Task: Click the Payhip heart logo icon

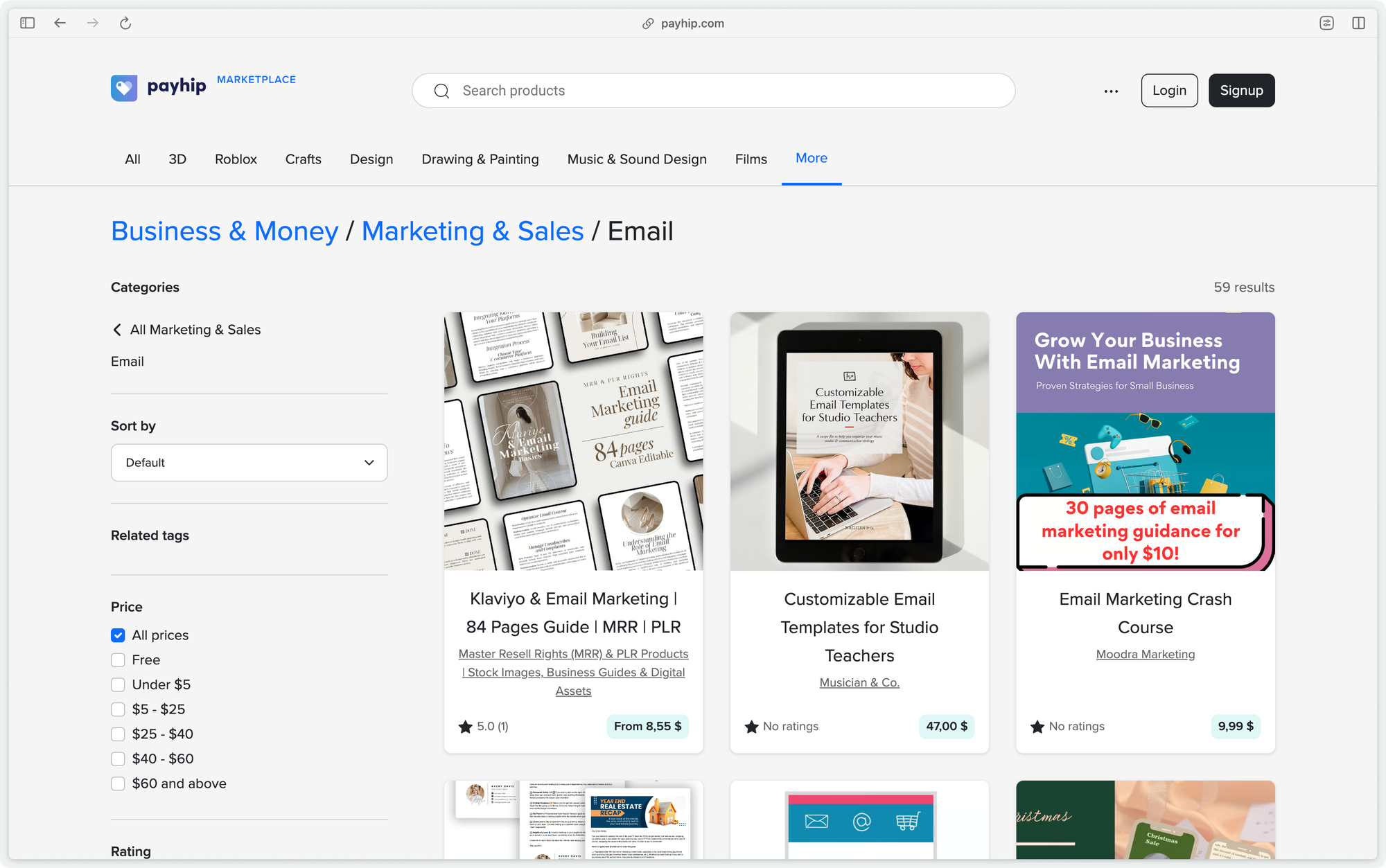Action: pyautogui.click(x=124, y=88)
